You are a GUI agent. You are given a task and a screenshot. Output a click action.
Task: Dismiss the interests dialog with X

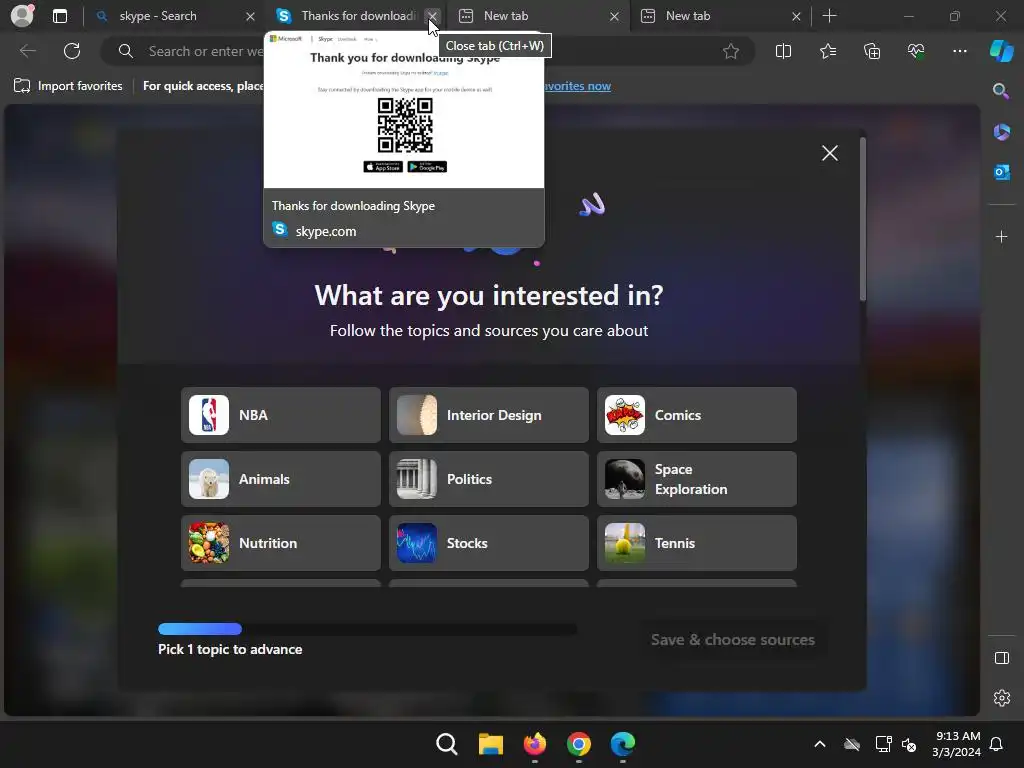click(829, 153)
